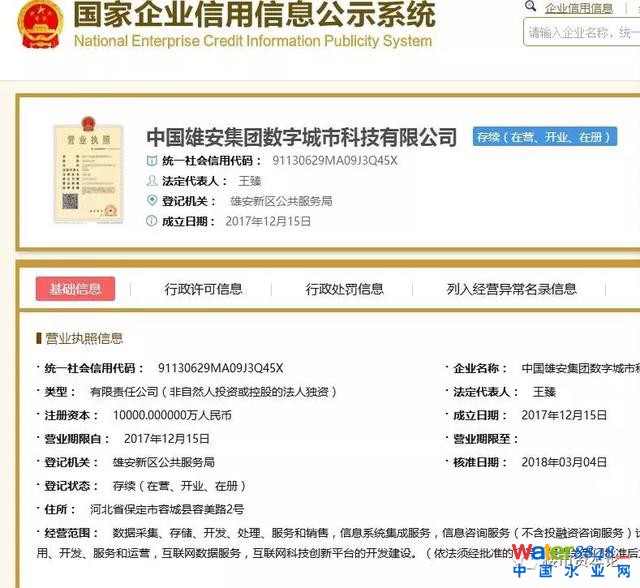Click the company name 中国雄安集团数字城市科技有限公司 heading

coord(301,137)
